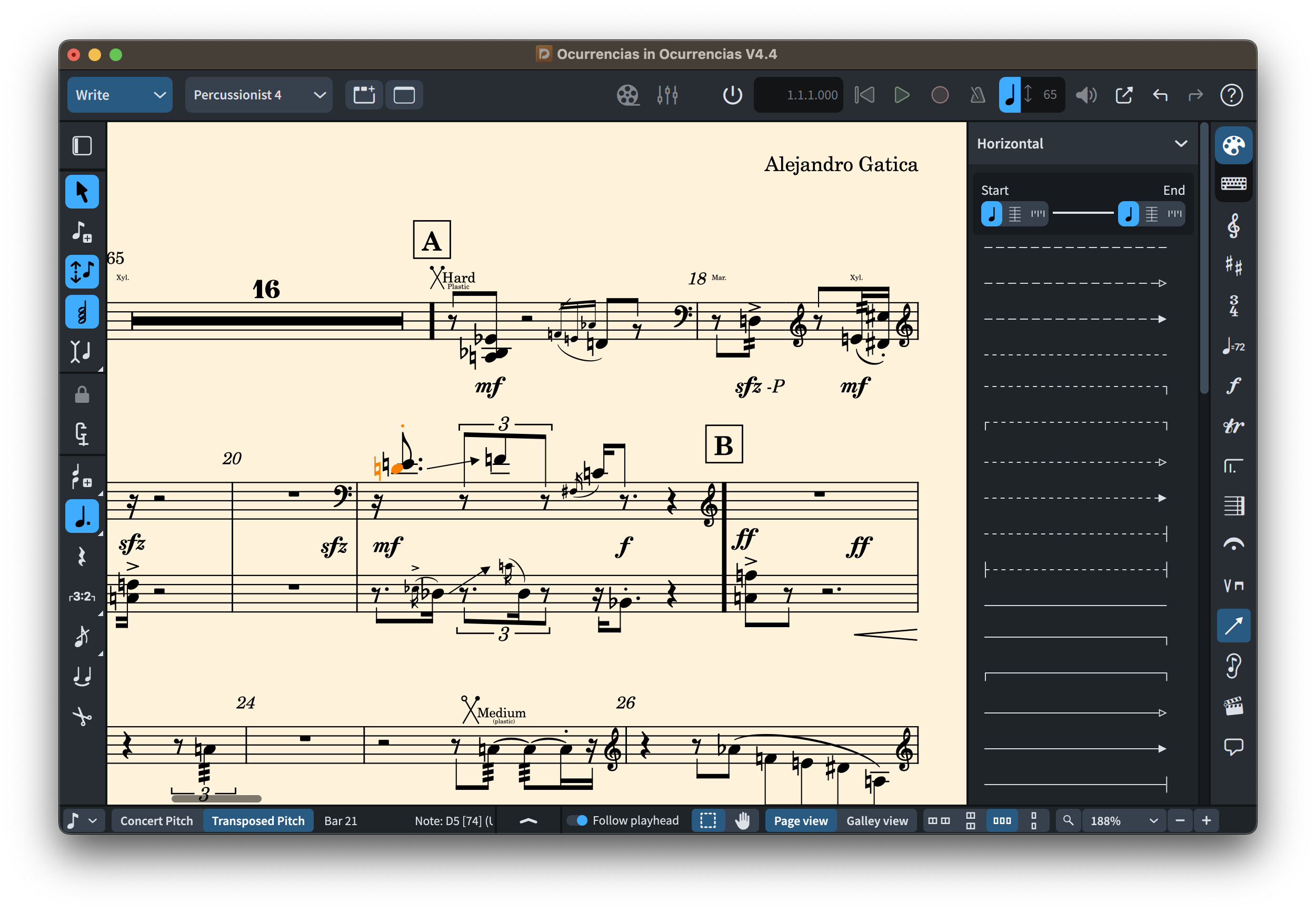Viewport: 1316px width, 912px height.
Task: Rewind to the beginning of the flow
Action: click(x=864, y=95)
